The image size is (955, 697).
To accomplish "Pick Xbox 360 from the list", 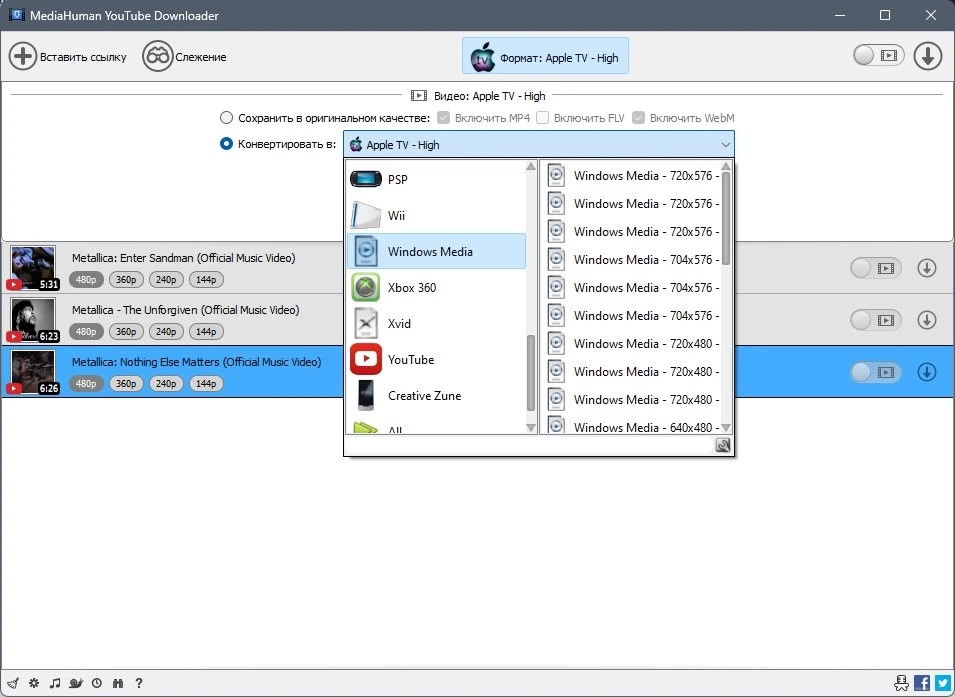I will click(436, 287).
